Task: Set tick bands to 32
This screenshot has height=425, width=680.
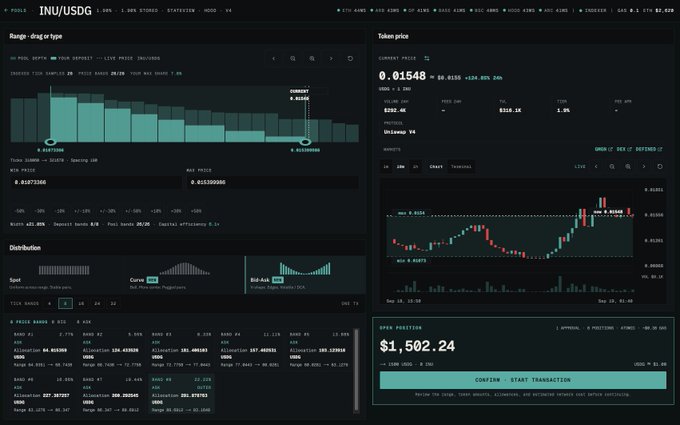Action: 113,304
